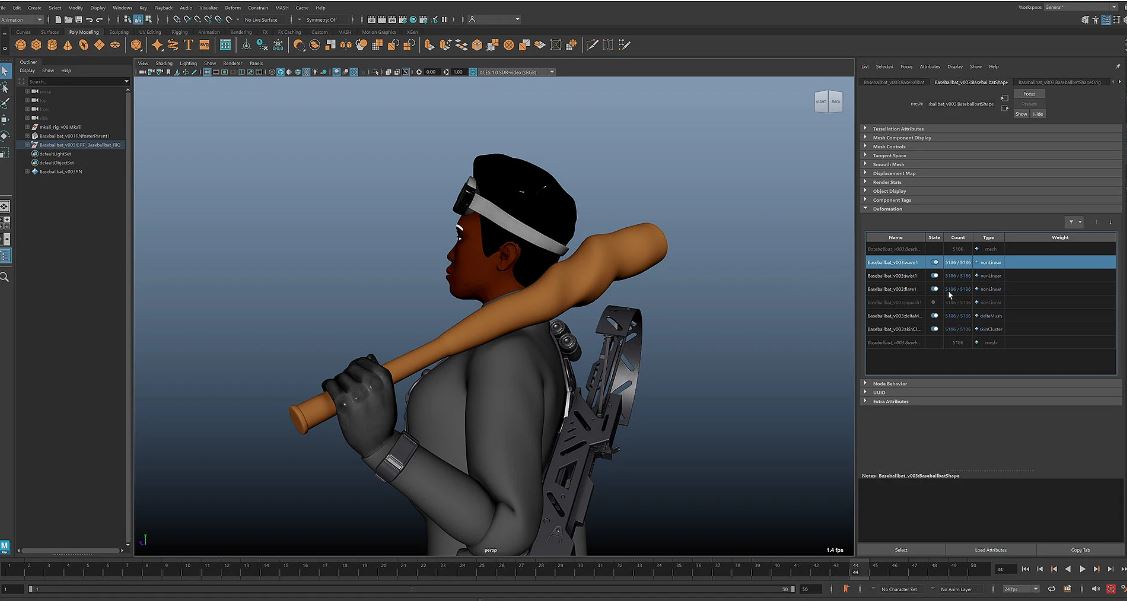
Task: Collapse the Deformation section
Action: coord(990,208)
